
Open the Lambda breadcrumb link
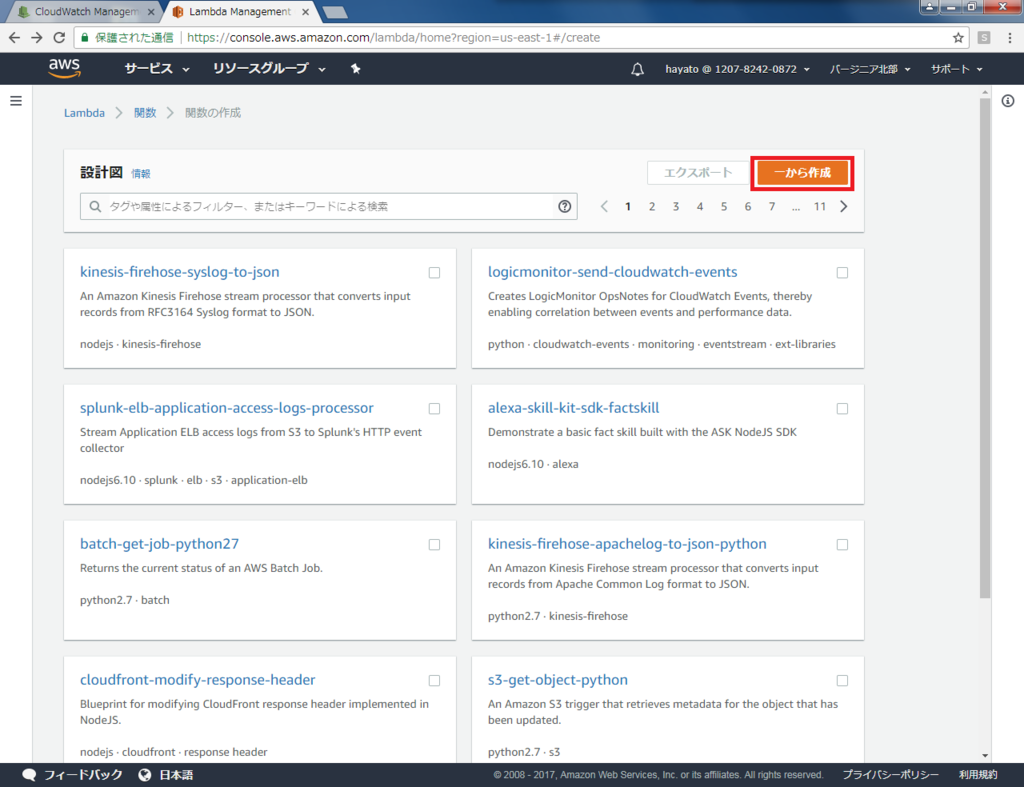pos(84,113)
